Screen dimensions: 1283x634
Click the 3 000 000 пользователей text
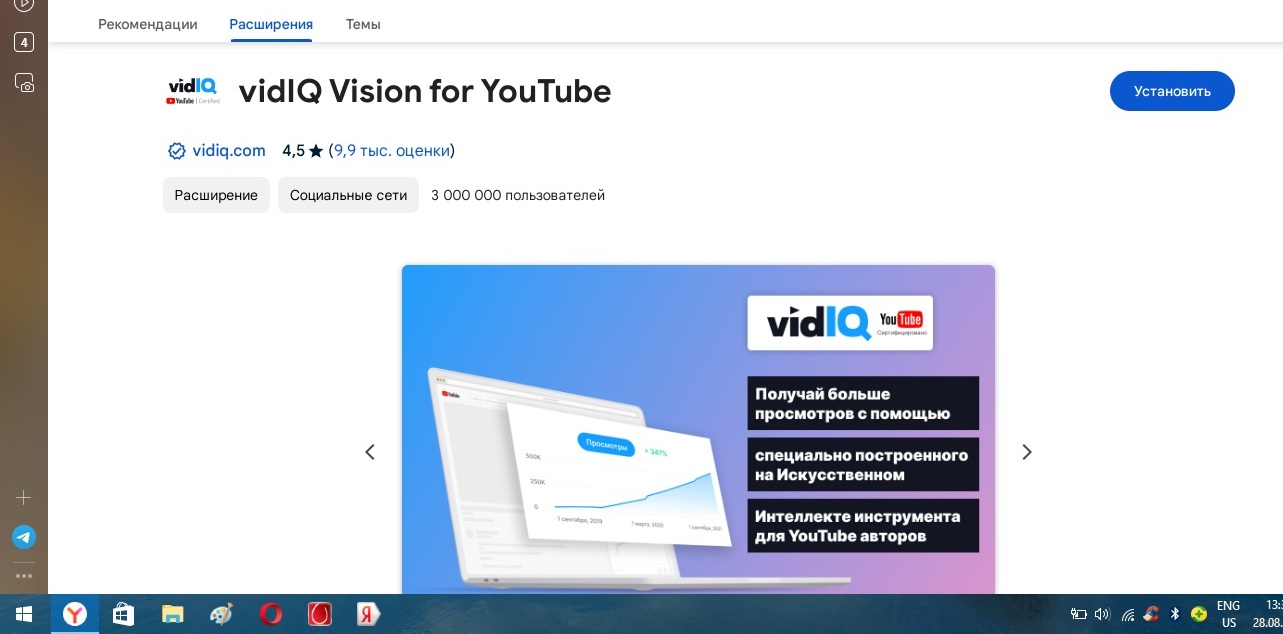[518, 195]
